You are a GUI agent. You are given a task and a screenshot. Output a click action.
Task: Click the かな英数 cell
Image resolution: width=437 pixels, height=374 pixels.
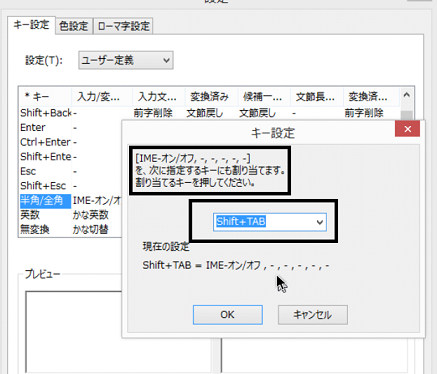tap(91, 215)
